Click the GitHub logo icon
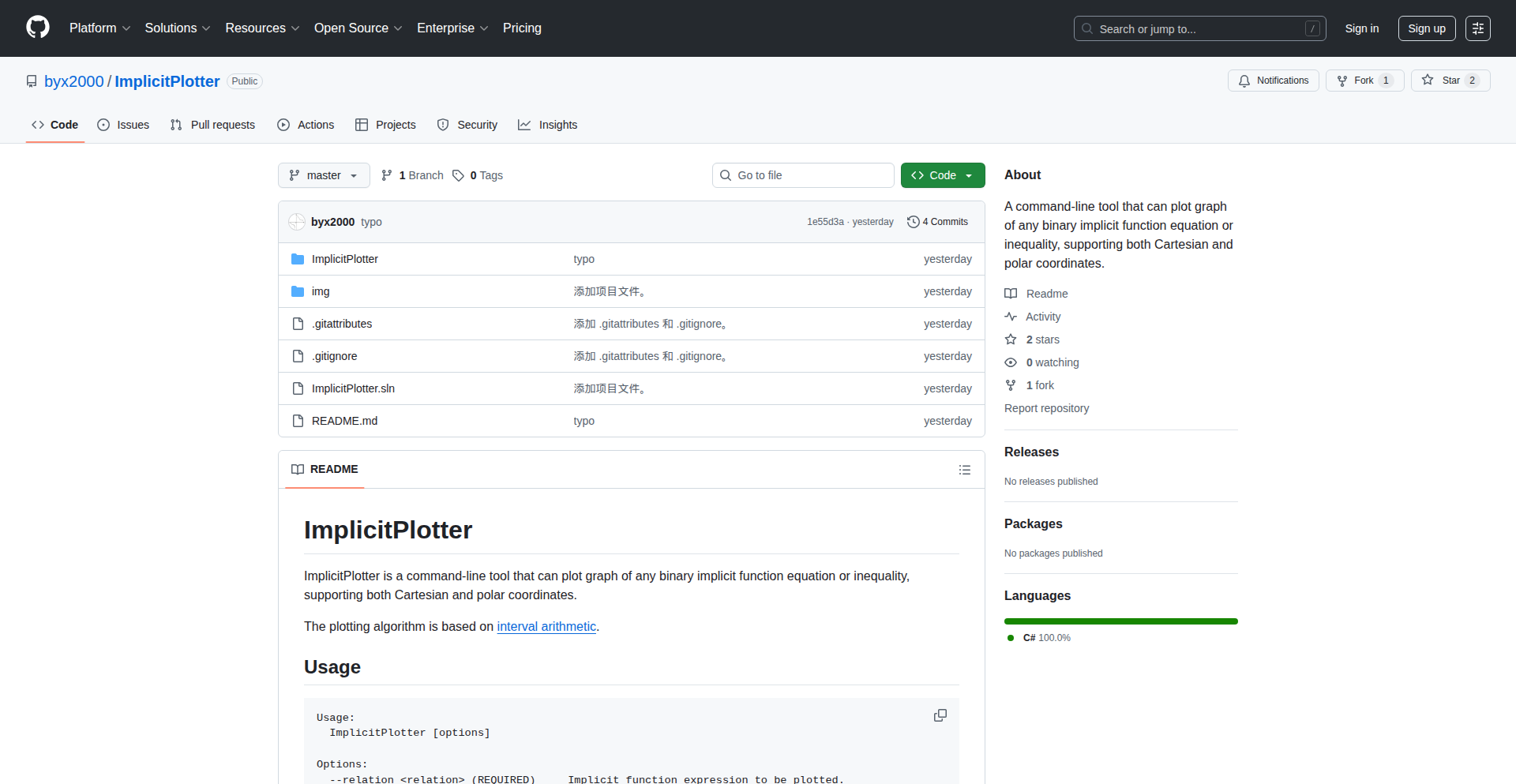Screen dimensions: 1516x784 [37, 28]
